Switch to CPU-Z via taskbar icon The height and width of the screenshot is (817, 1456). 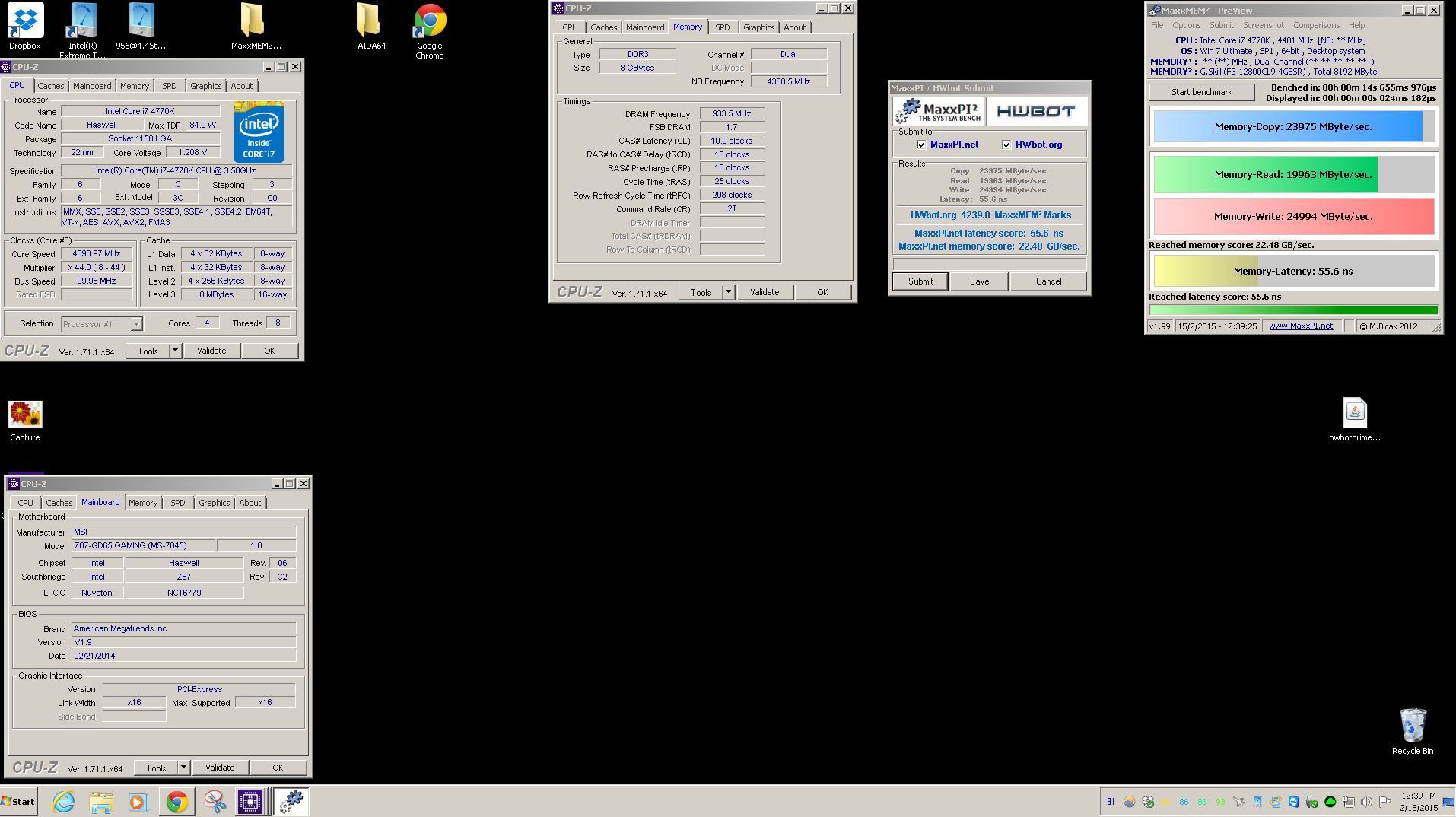click(x=250, y=802)
